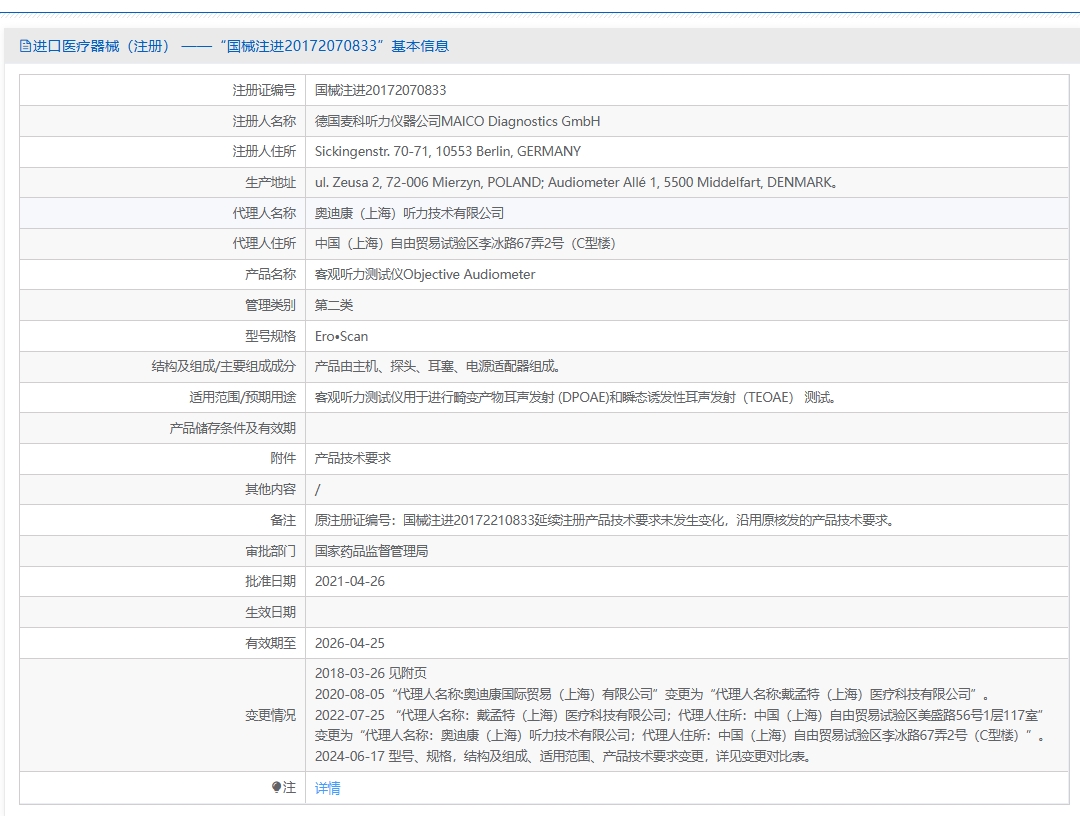Click the 变更情况 label cell

point(163,715)
